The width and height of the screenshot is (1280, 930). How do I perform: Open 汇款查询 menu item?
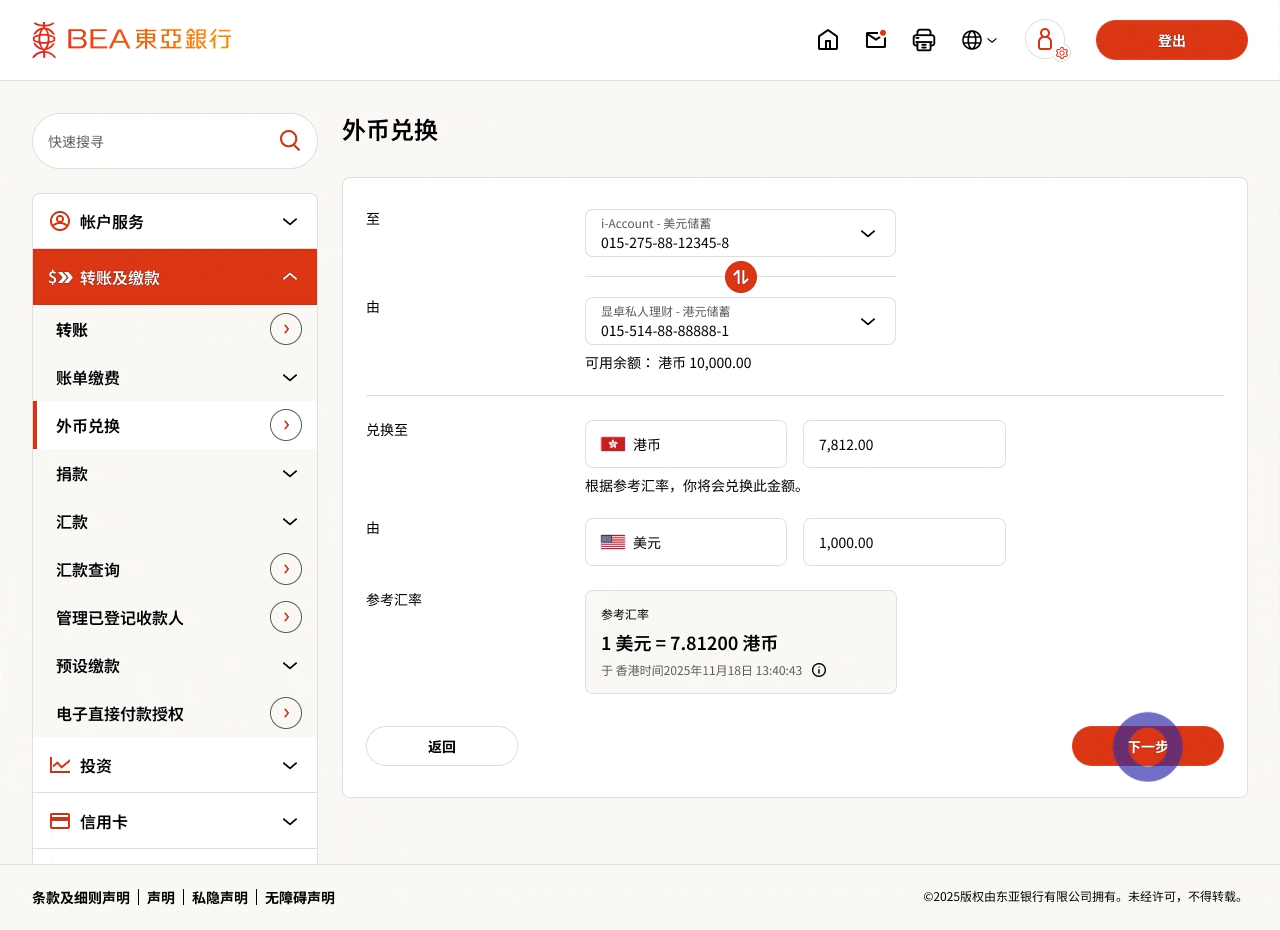tap(175, 570)
